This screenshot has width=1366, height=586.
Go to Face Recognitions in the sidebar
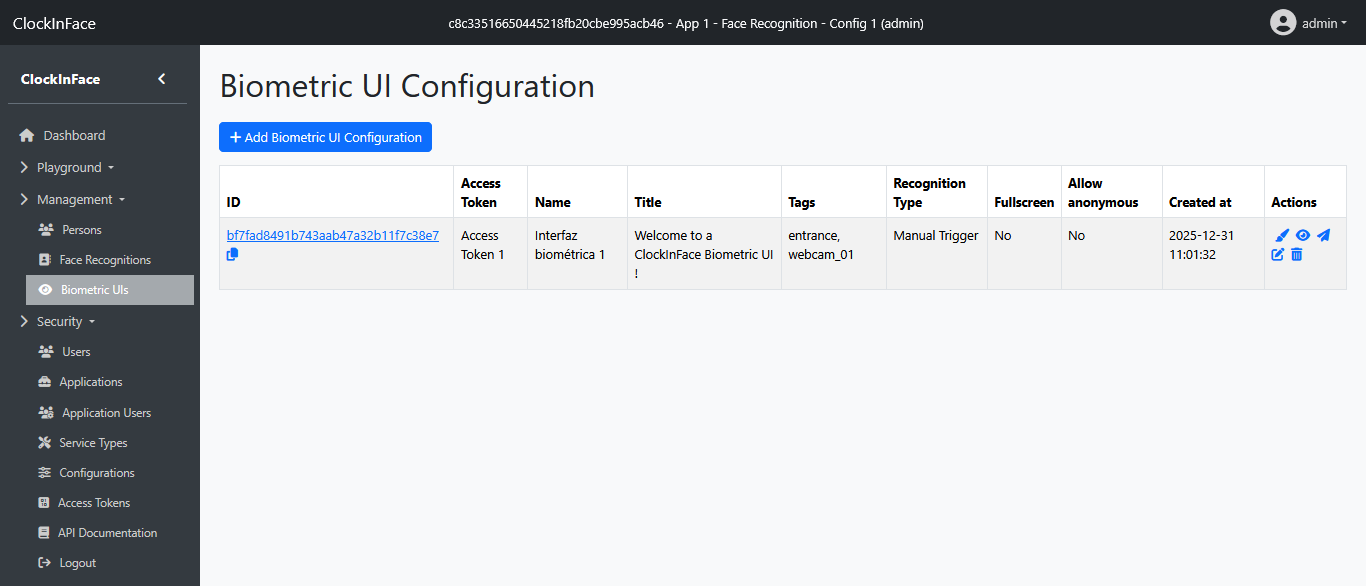[104, 259]
